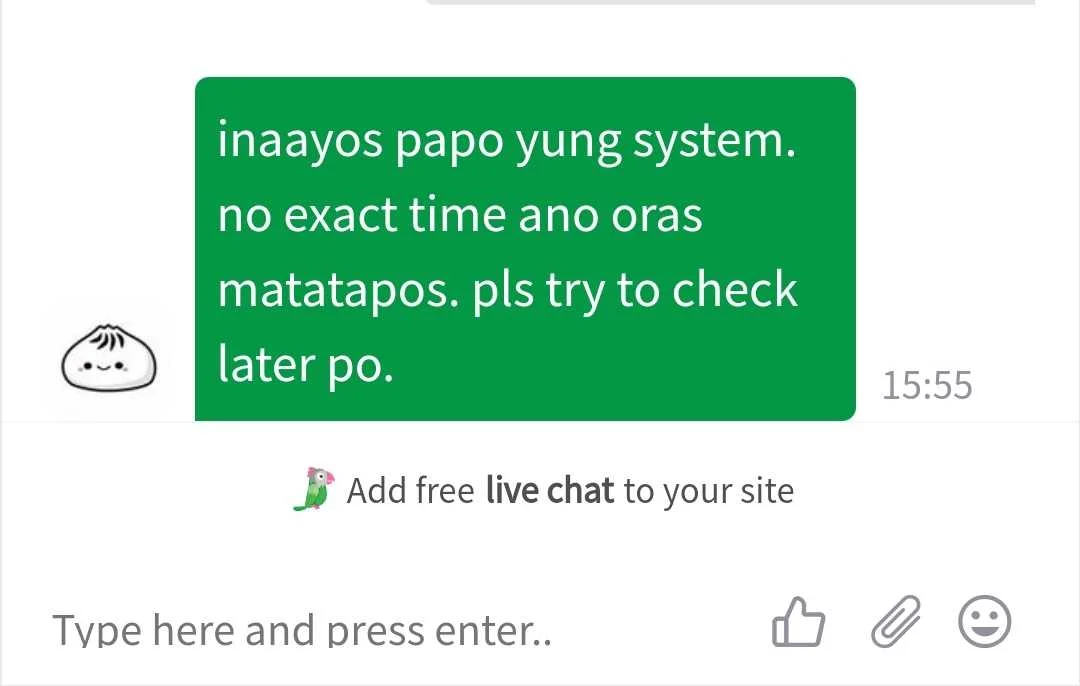The height and width of the screenshot is (686, 1080).
Task: Send a thumbs-up rating for the chat
Action: [798, 621]
